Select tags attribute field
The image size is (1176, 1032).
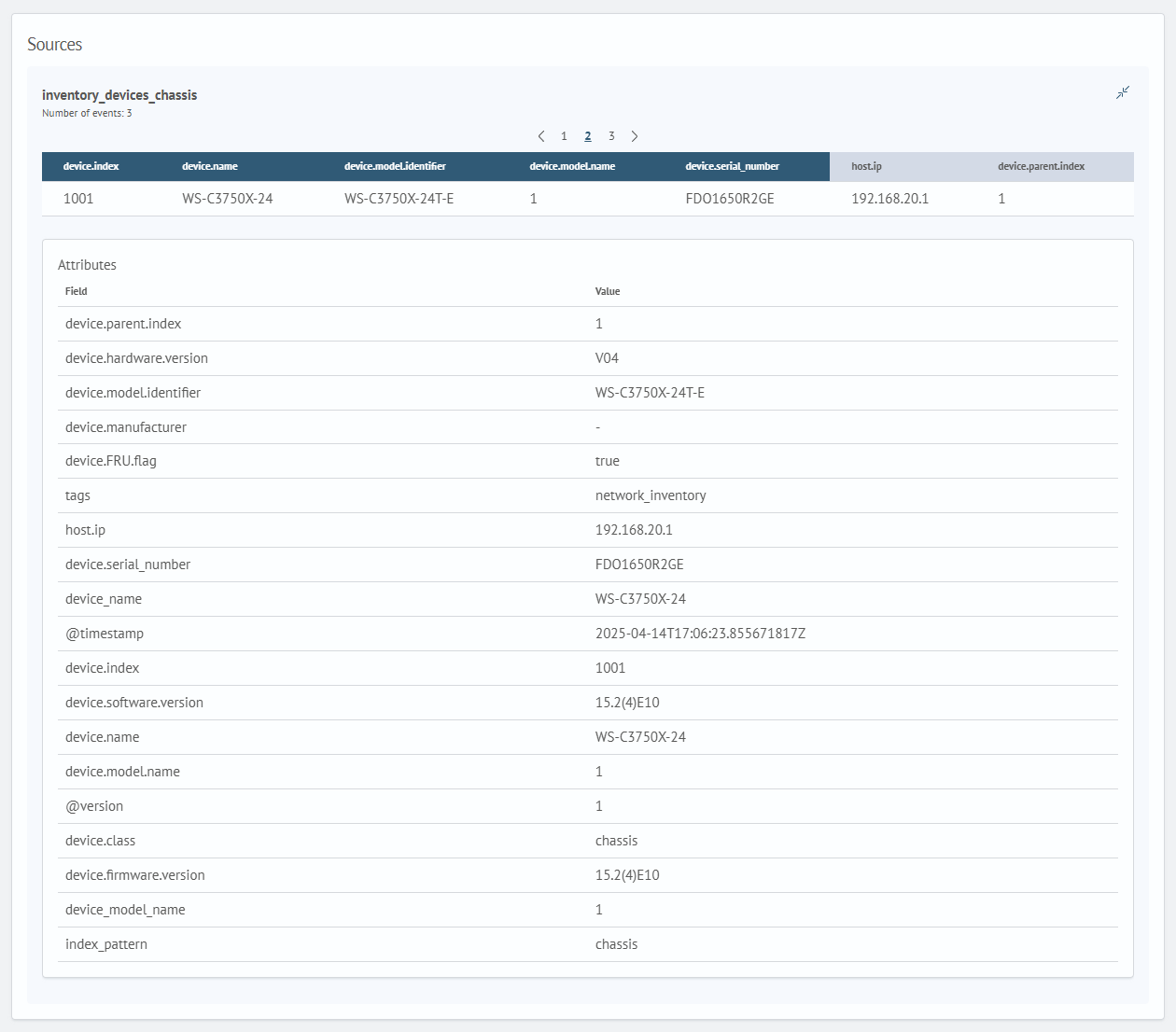pos(77,495)
